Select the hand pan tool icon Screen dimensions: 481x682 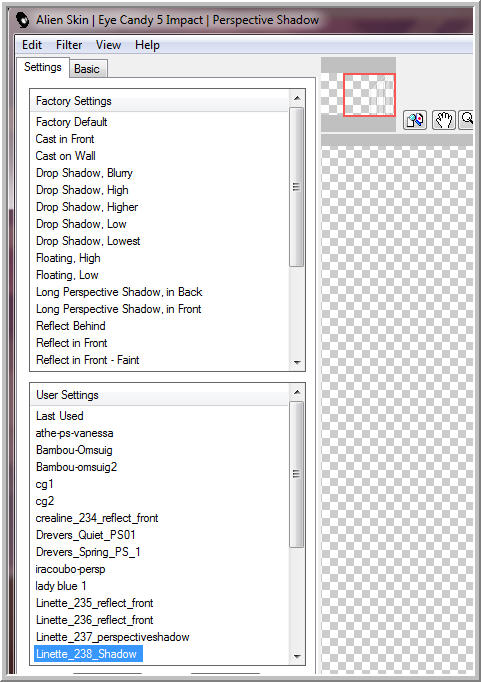point(443,120)
